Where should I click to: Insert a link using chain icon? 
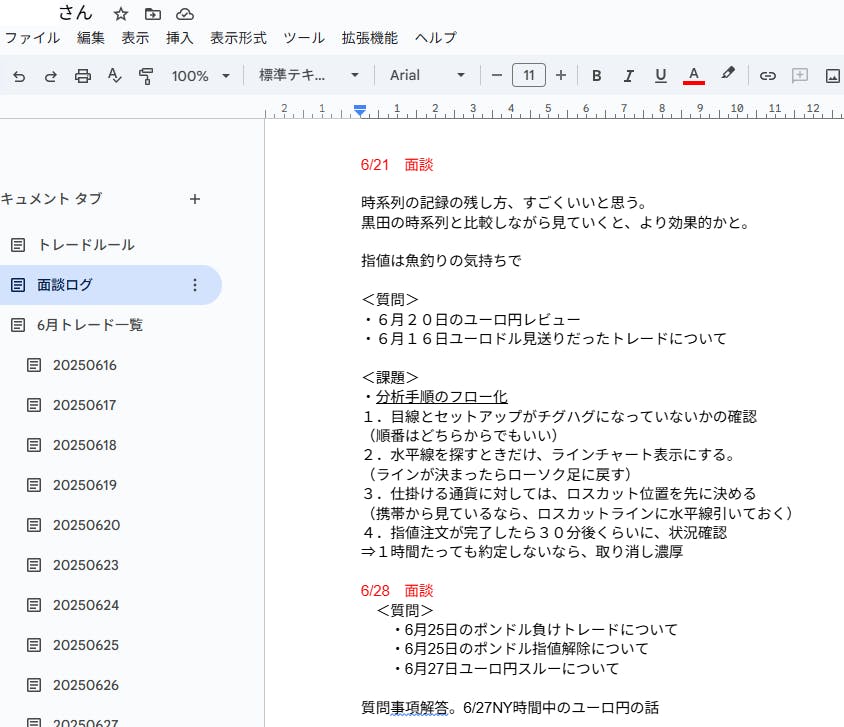(767, 75)
